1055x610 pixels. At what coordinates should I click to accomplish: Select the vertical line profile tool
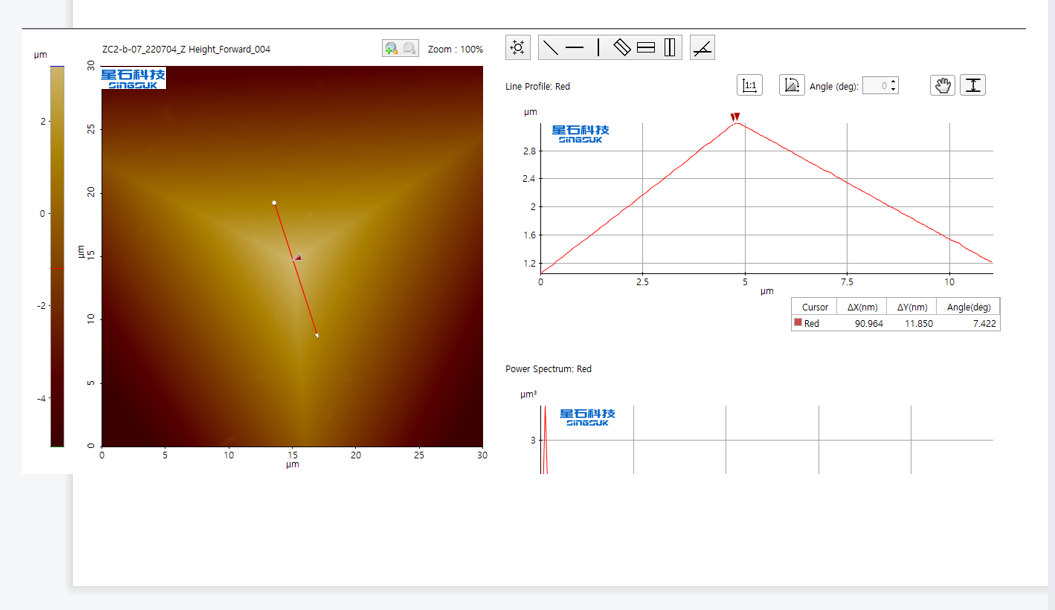click(x=598, y=47)
